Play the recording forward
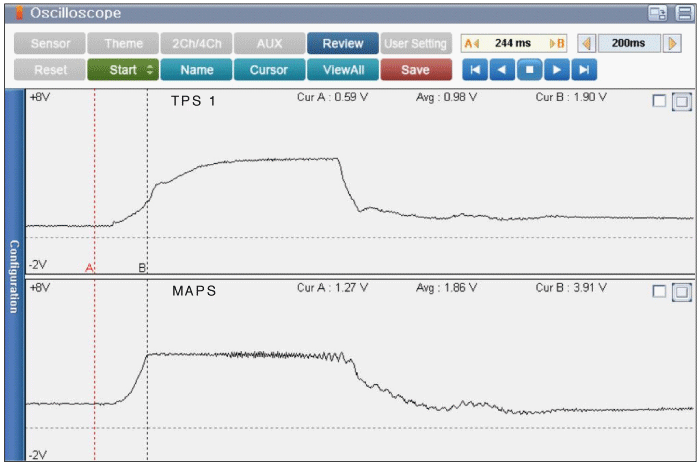This screenshot has width=700, height=465. click(557, 70)
